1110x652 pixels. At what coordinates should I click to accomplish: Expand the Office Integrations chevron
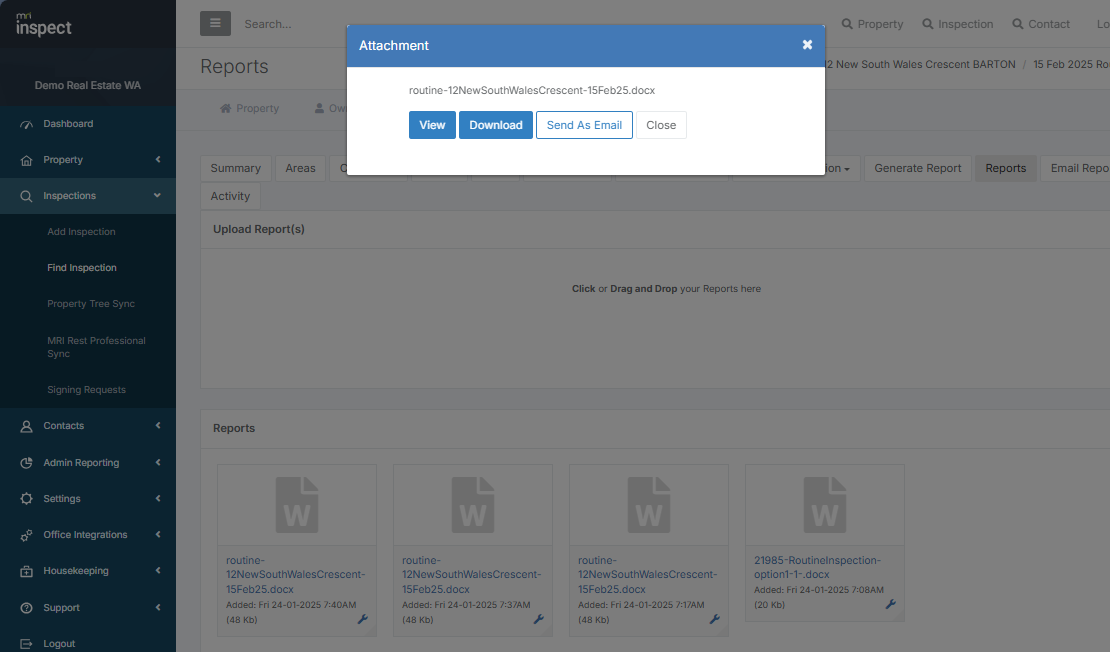click(x=158, y=534)
